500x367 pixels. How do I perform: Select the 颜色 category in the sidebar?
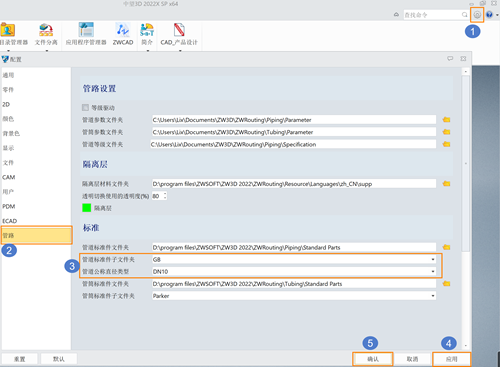tap(36, 119)
